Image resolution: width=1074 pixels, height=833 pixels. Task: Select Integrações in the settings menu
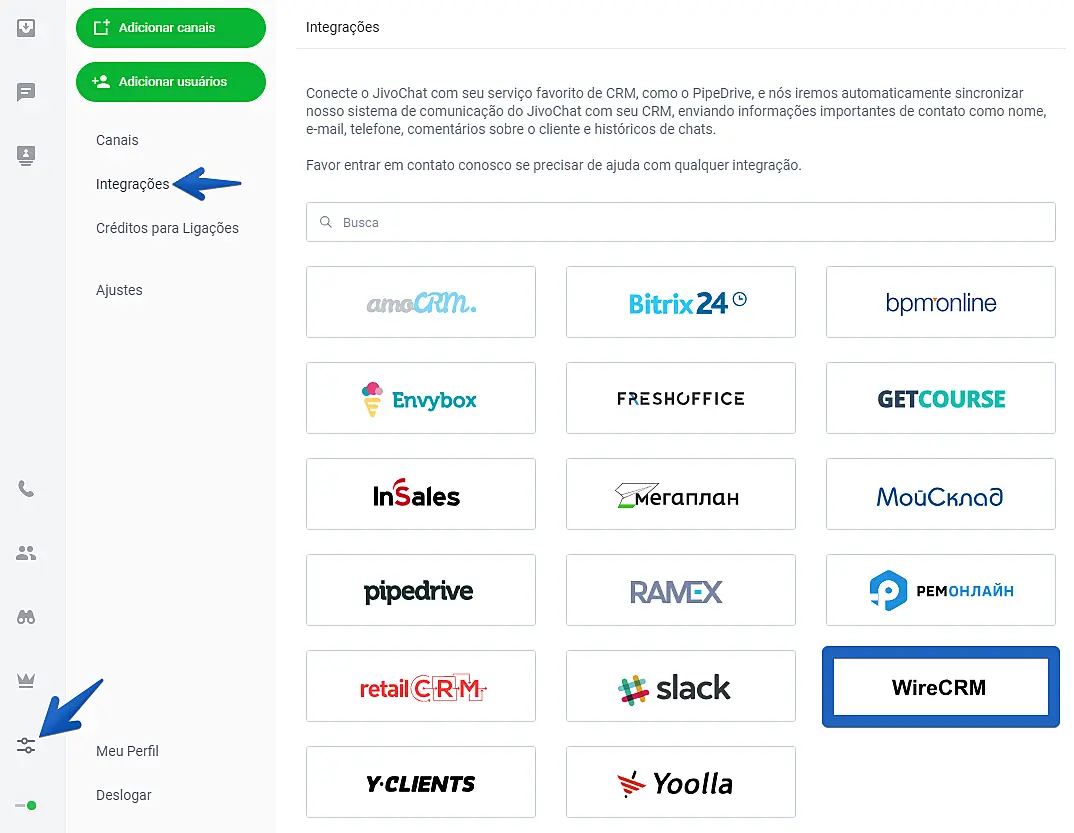click(132, 184)
